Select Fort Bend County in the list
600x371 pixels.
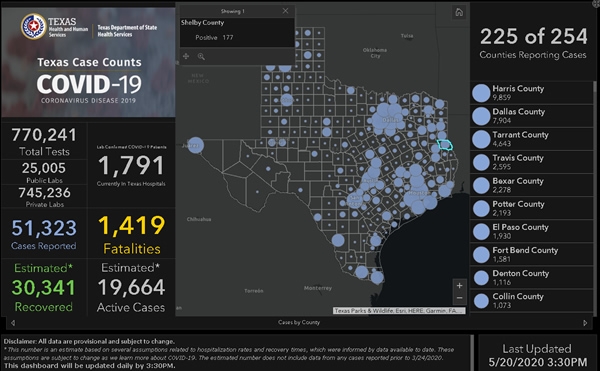coord(532,254)
